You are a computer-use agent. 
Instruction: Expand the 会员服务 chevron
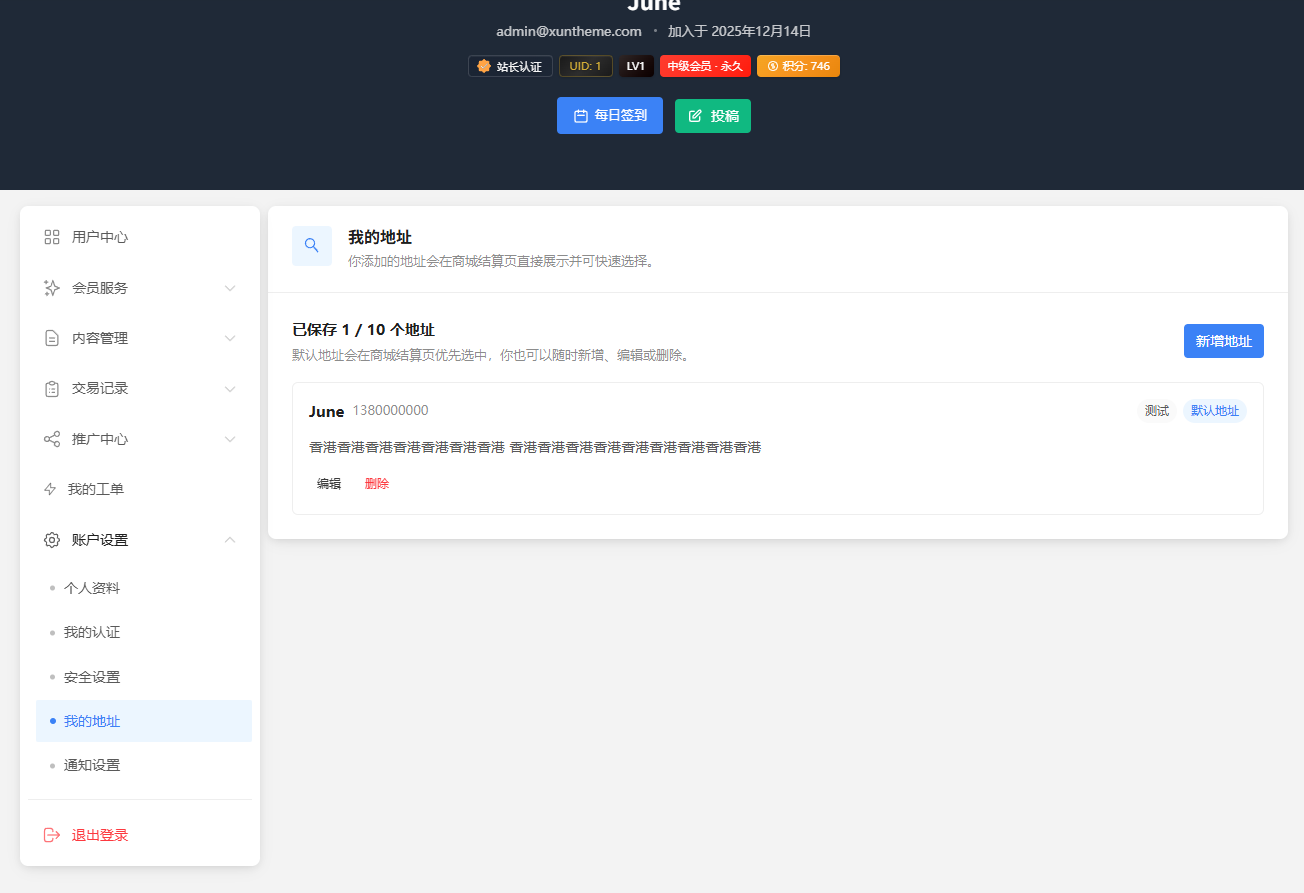tap(230, 288)
